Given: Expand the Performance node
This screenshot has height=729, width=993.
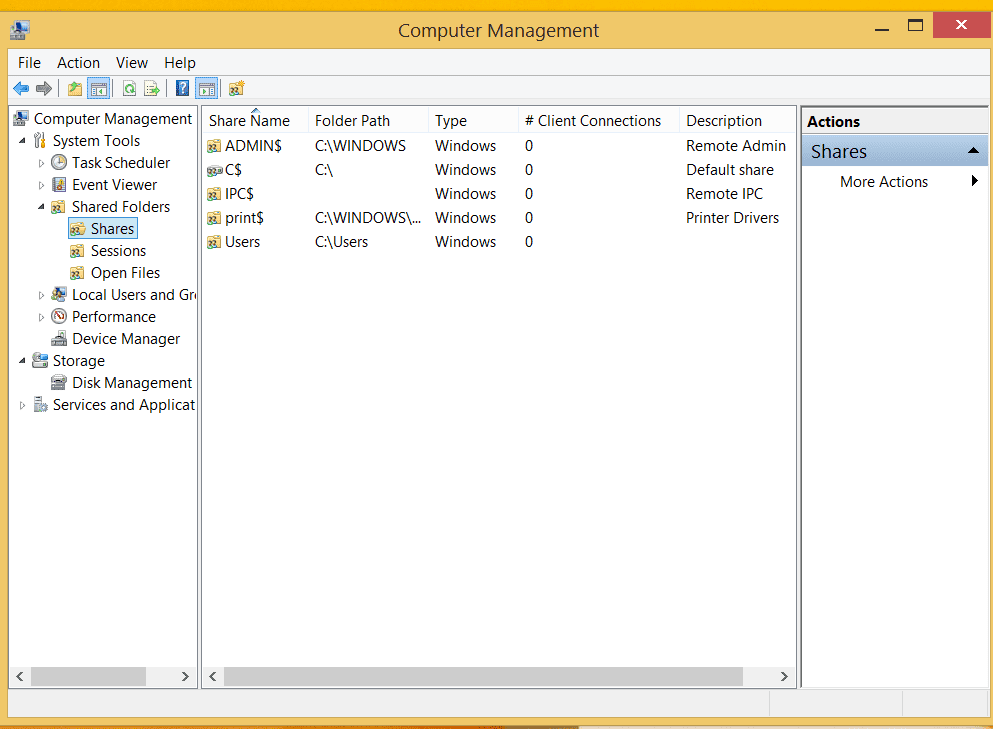Looking at the screenshot, I should point(41,317).
